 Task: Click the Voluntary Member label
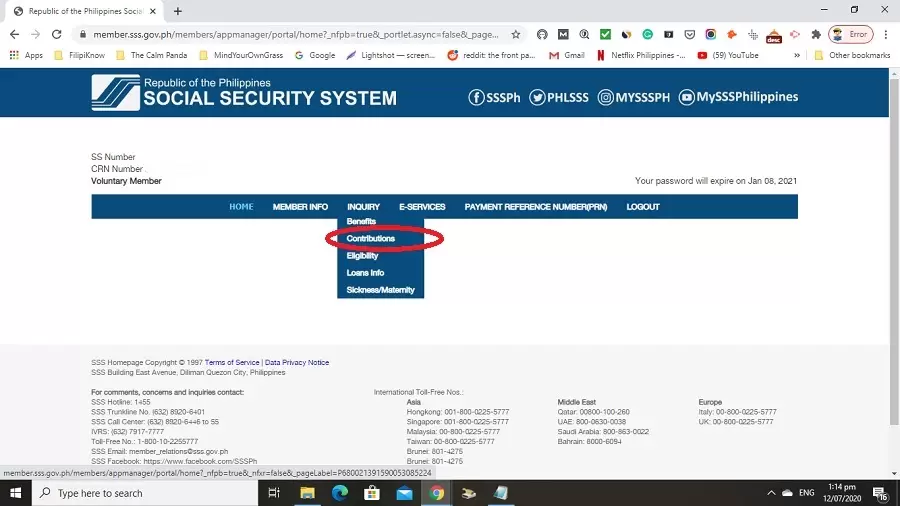pos(126,181)
